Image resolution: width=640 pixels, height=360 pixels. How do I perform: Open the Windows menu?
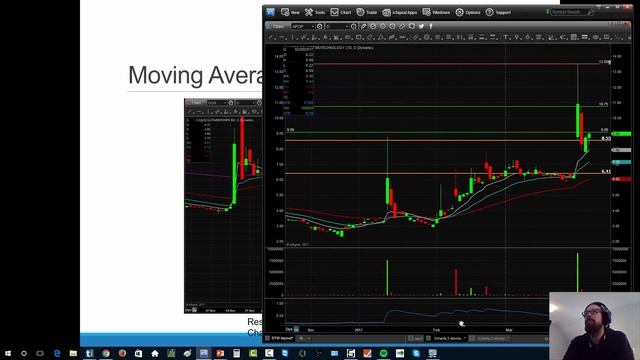point(436,12)
